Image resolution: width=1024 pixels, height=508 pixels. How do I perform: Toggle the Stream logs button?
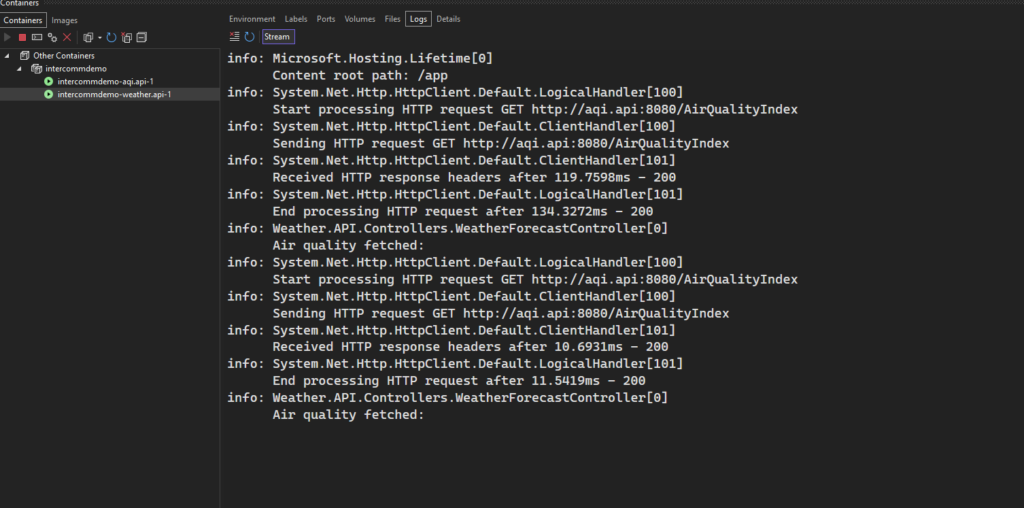[x=277, y=37]
